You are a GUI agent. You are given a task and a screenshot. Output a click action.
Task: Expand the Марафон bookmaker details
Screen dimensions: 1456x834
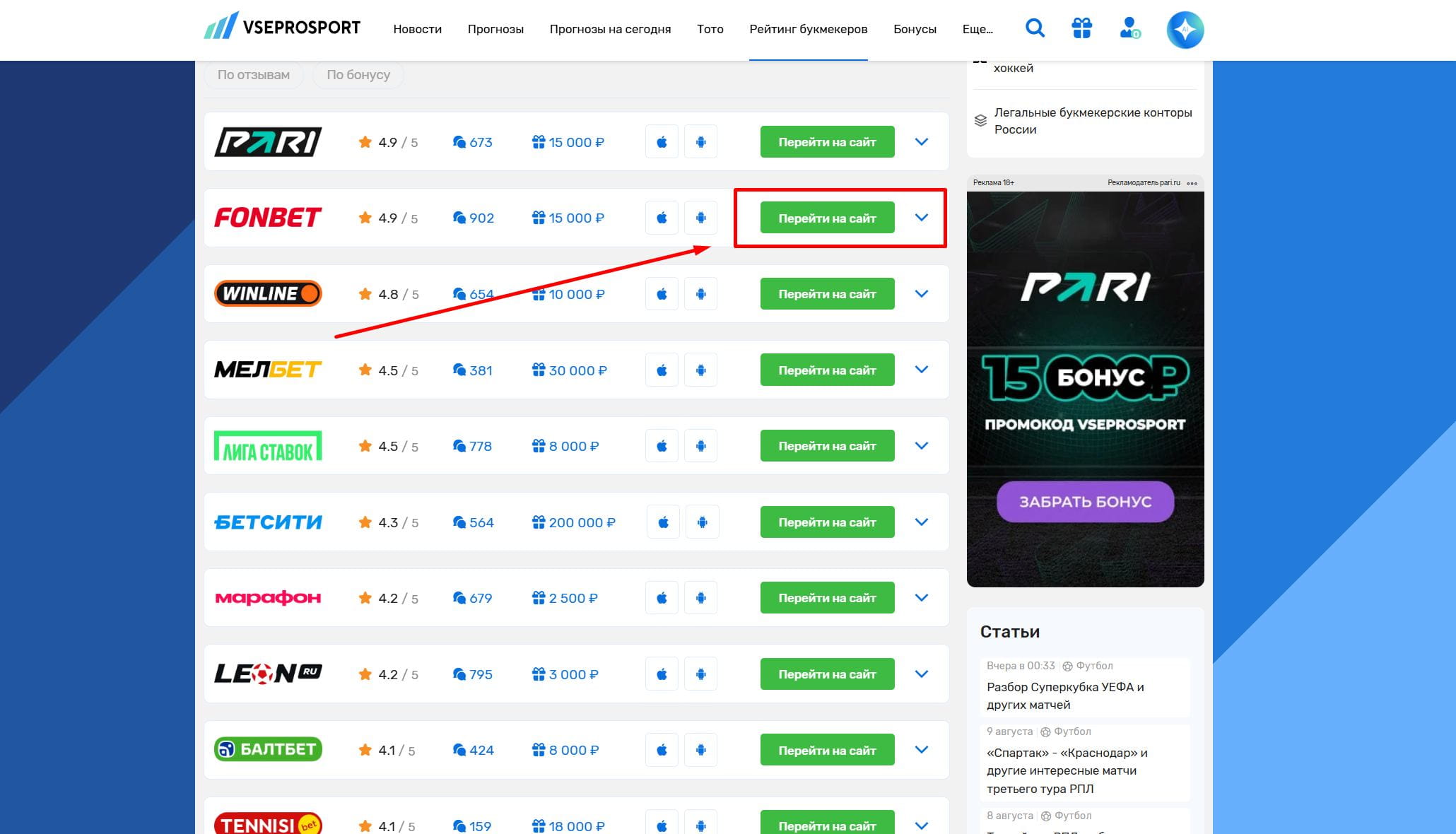[x=922, y=598]
